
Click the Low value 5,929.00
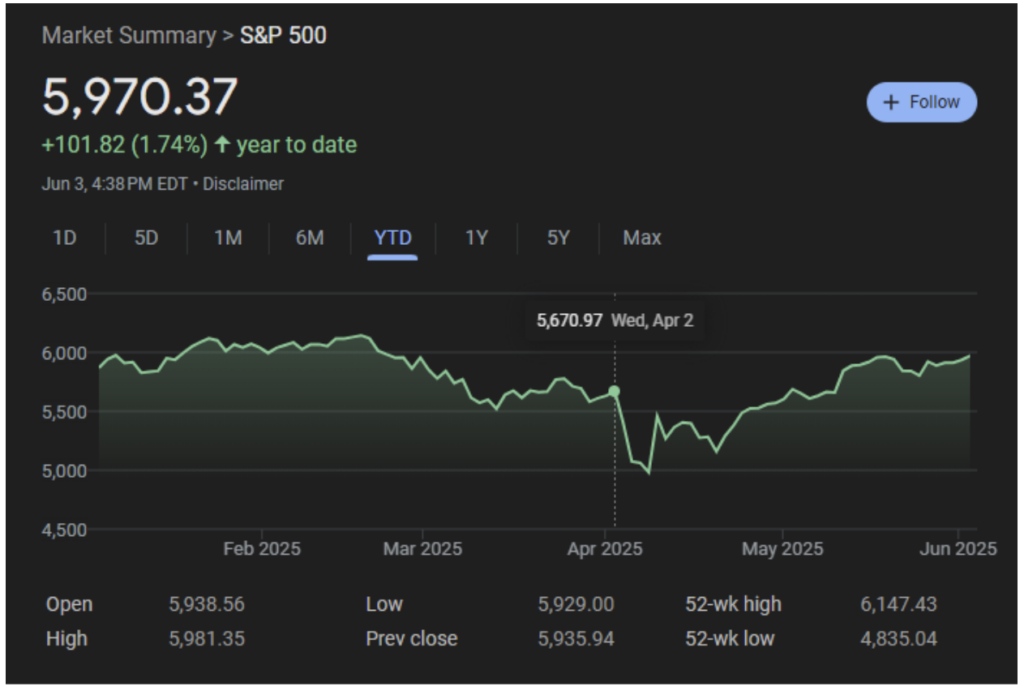click(x=575, y=604)
